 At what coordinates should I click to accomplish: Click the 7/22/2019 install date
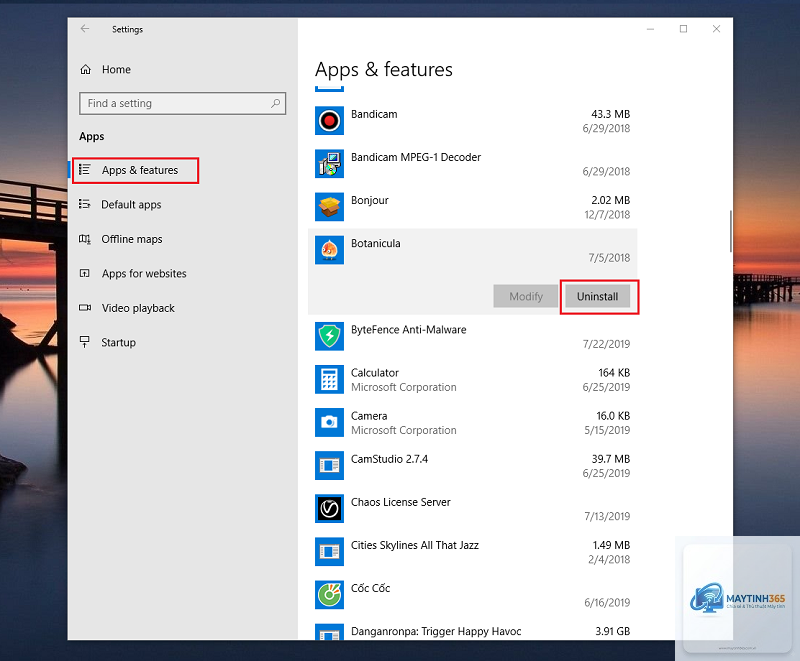(x=606, y=344)
